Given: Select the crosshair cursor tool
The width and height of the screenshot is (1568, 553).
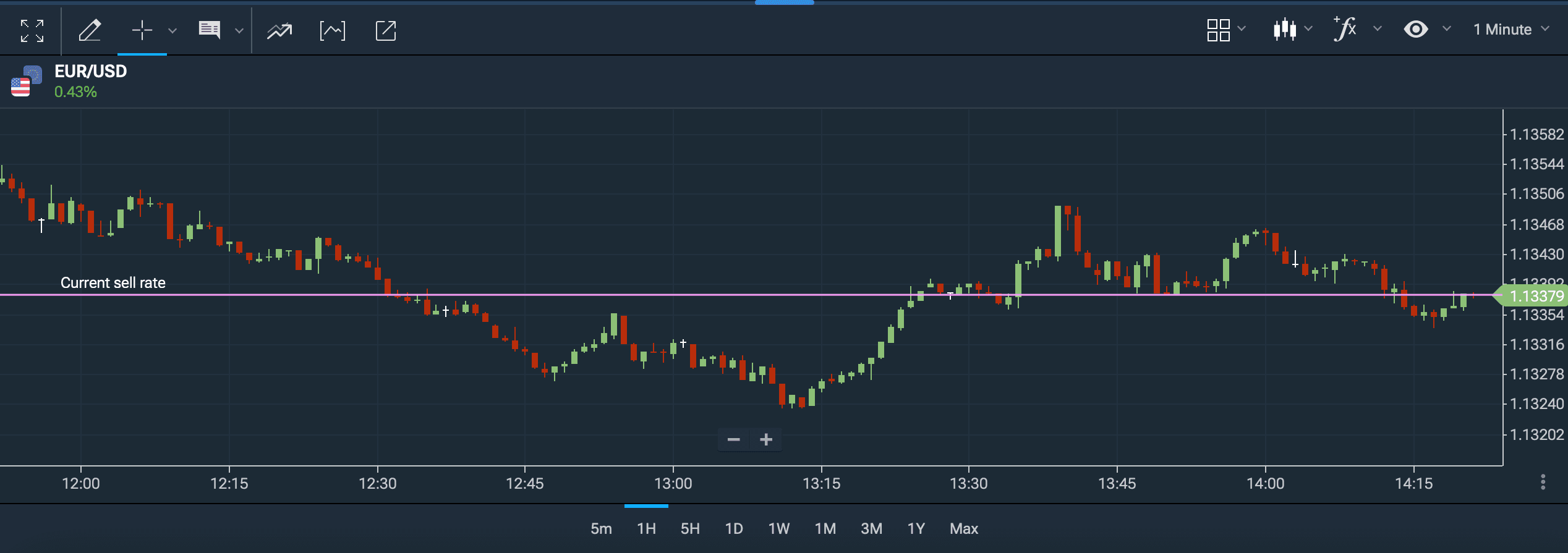Looking at the screenshot, I should point(142,30).
